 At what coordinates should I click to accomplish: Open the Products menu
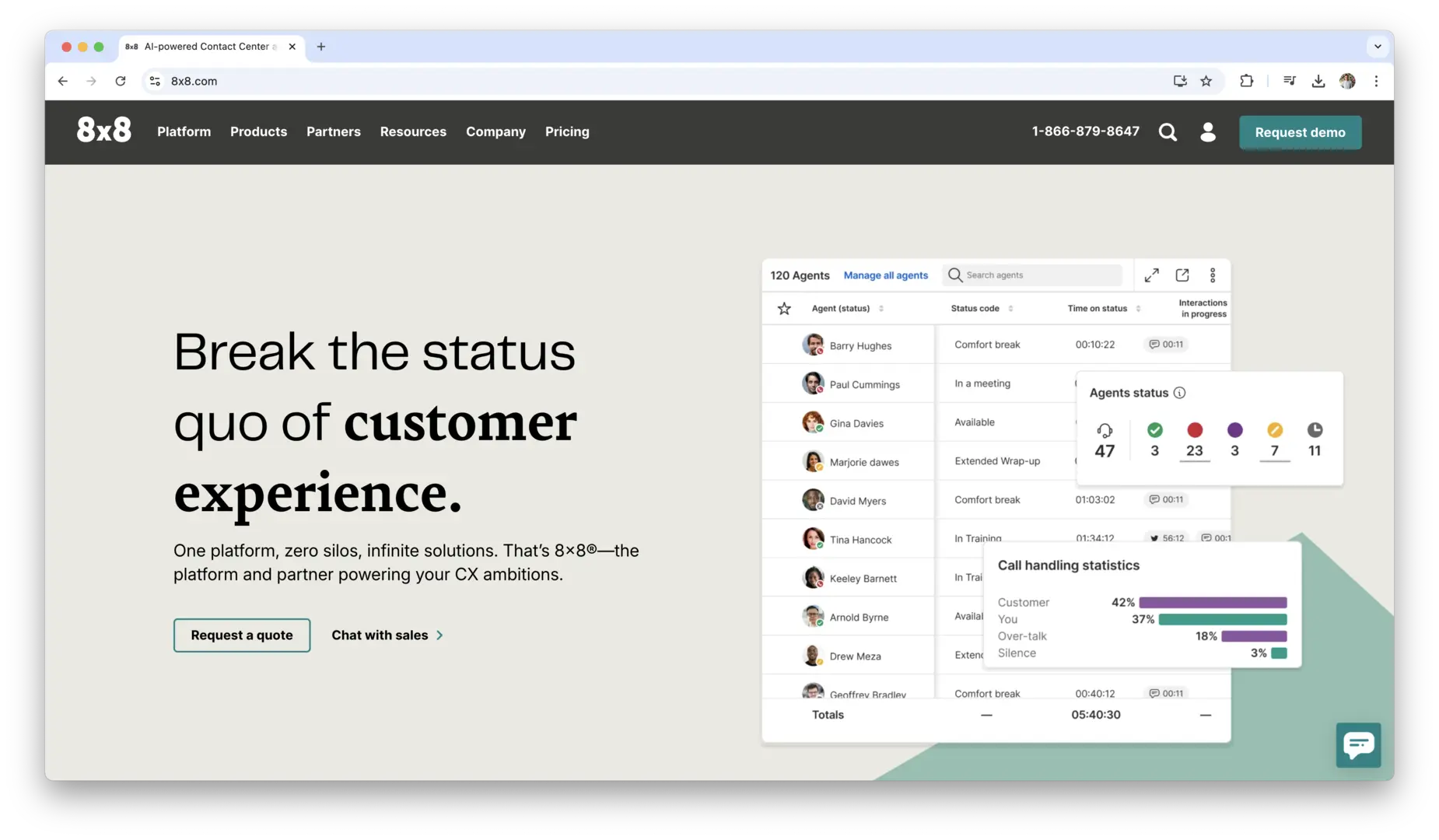258,132
